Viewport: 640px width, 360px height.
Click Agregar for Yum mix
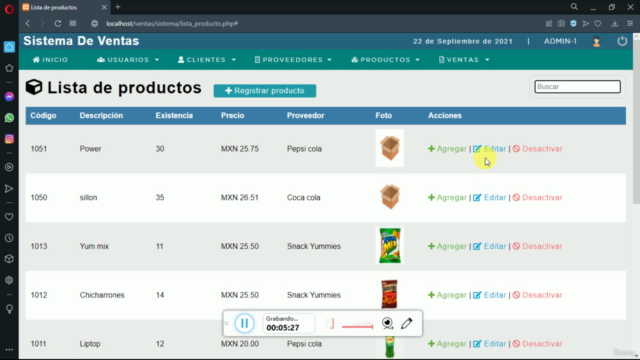(447, 246)
